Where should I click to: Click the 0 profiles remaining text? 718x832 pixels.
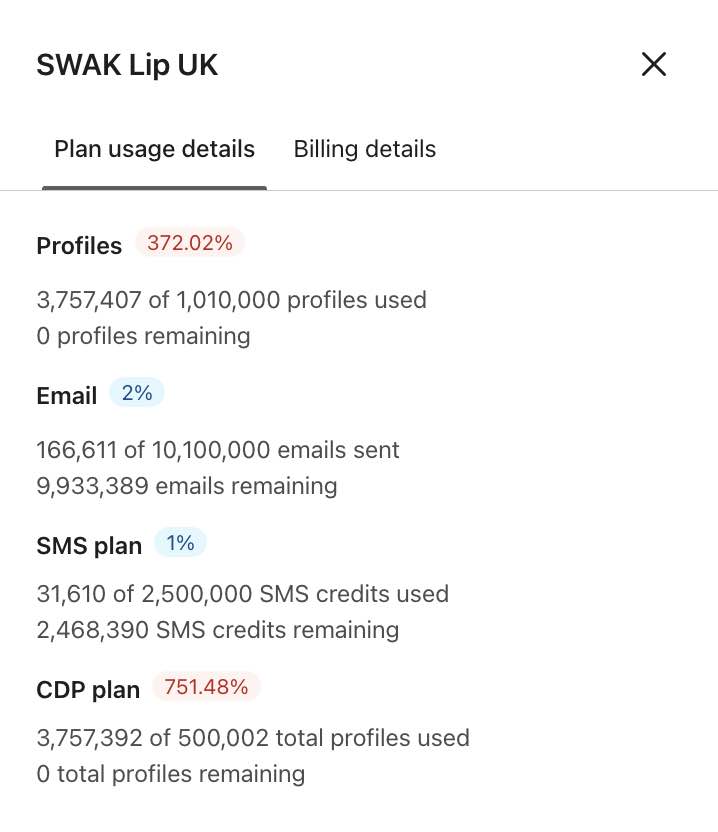click(143, 335)
